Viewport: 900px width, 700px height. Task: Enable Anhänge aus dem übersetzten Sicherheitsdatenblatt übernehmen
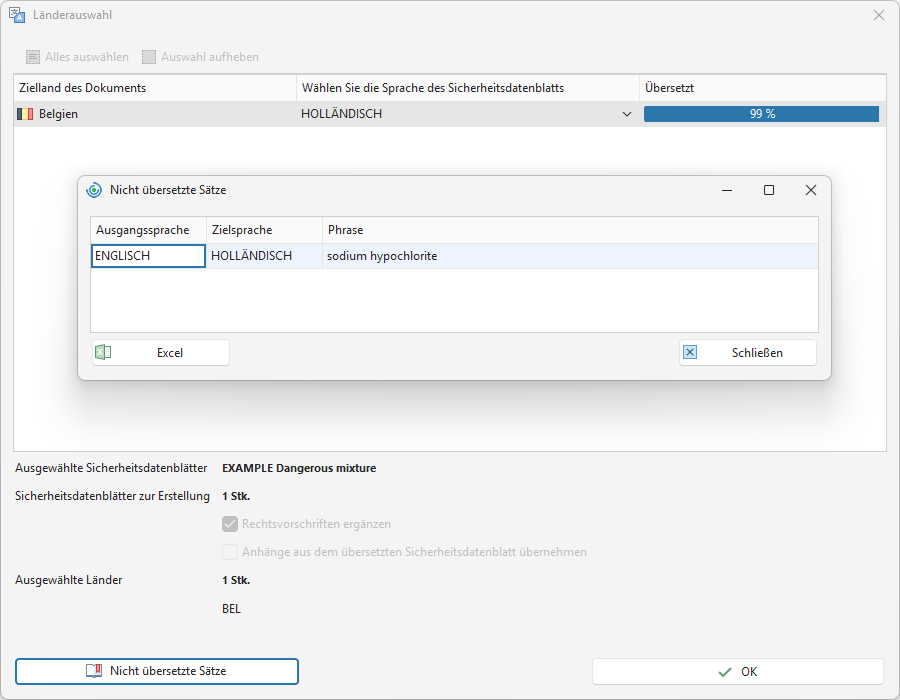tap(230, 552)
